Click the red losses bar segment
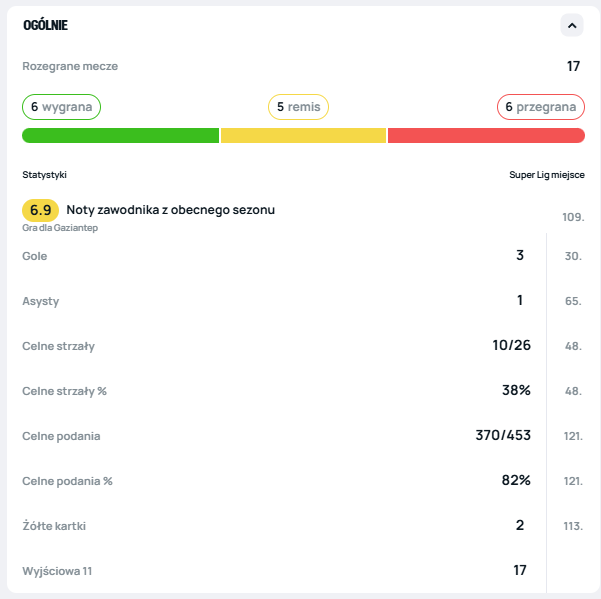Image resolution: width=601 pixels, height=599 pixels. 486,136
